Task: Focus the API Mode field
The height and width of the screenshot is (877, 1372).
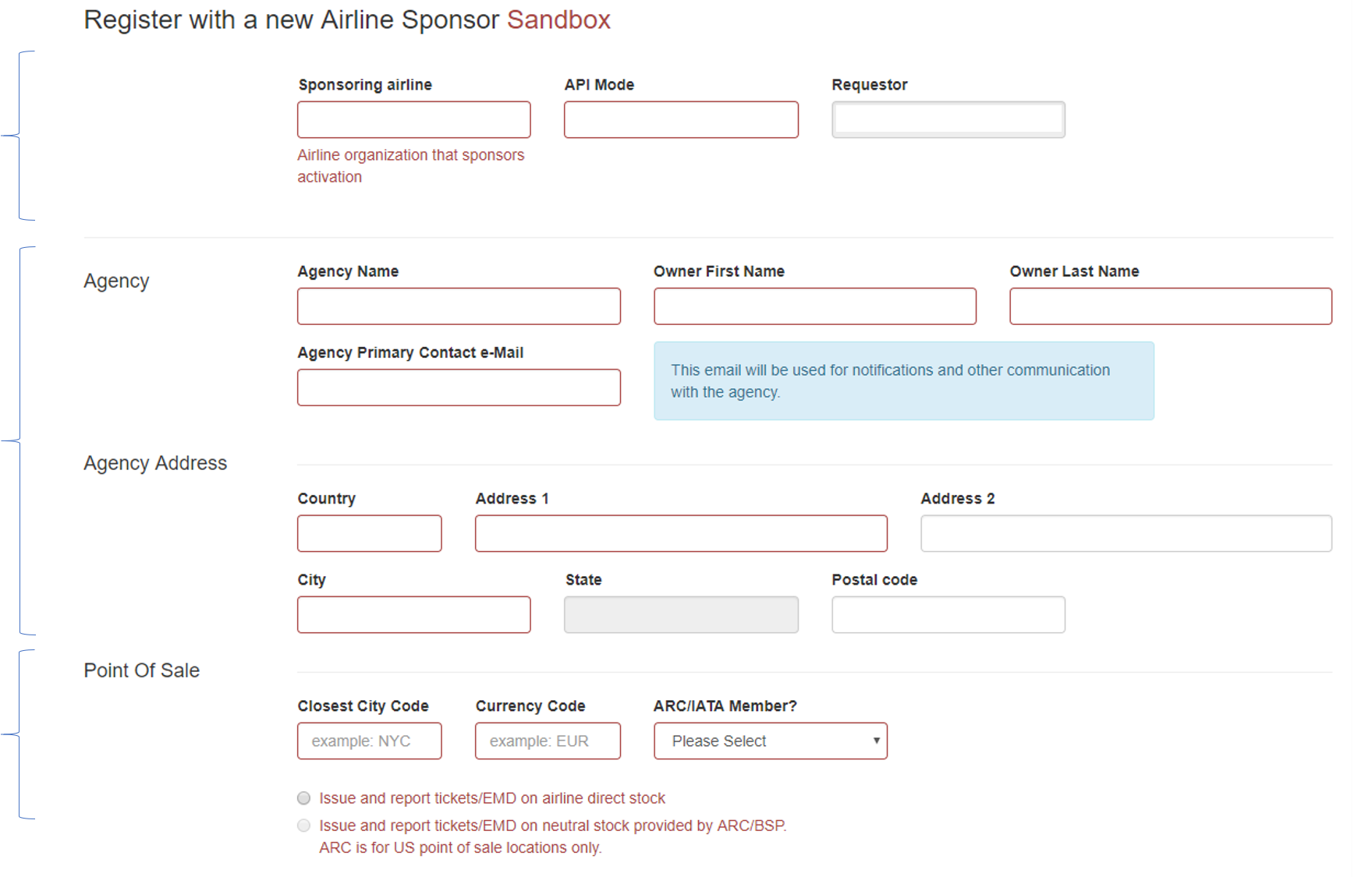Action: point(681,119)
